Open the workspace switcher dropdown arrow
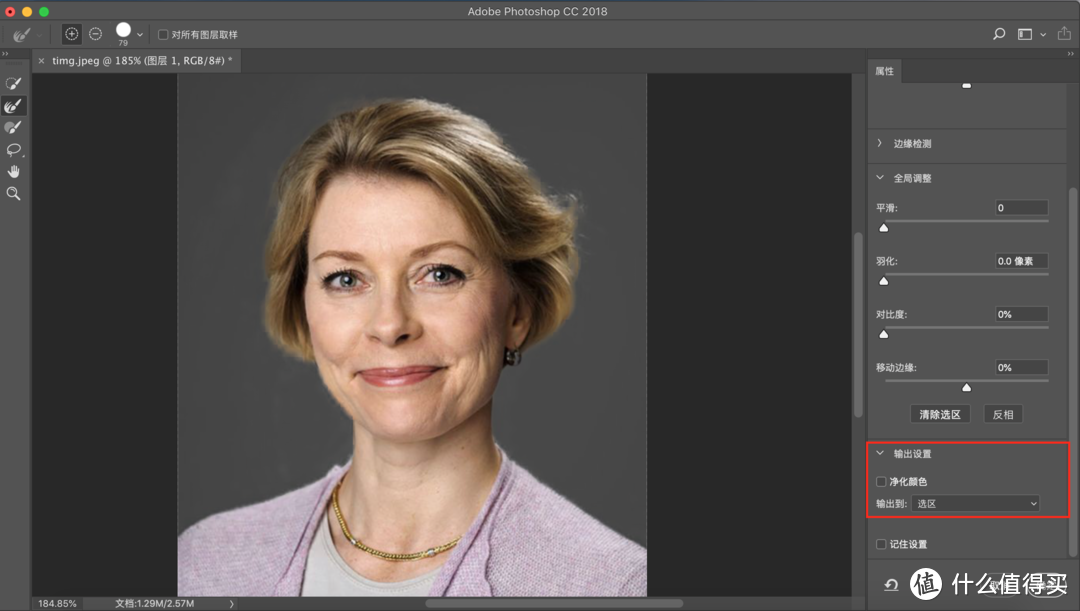 click(x=1043, y=34)
